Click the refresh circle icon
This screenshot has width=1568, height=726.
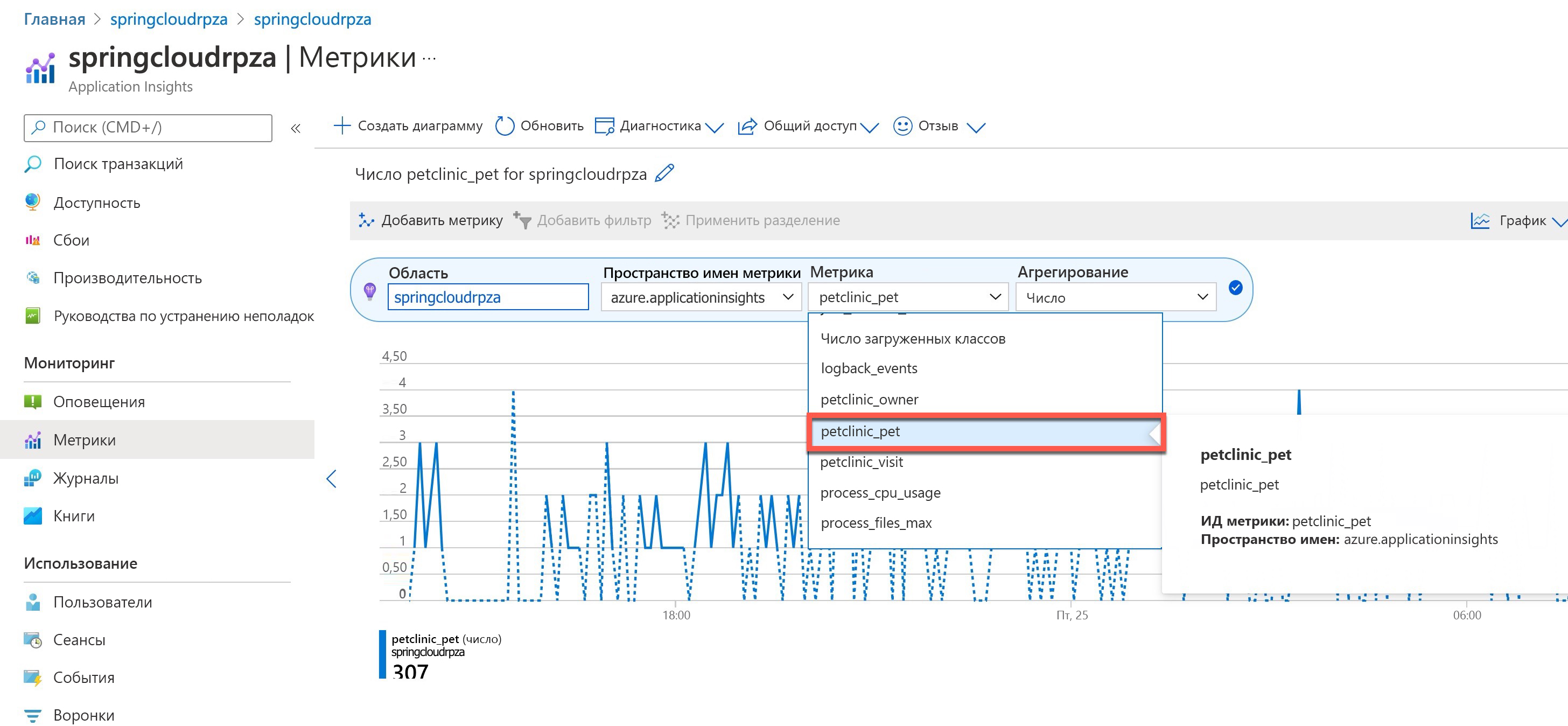505,125
